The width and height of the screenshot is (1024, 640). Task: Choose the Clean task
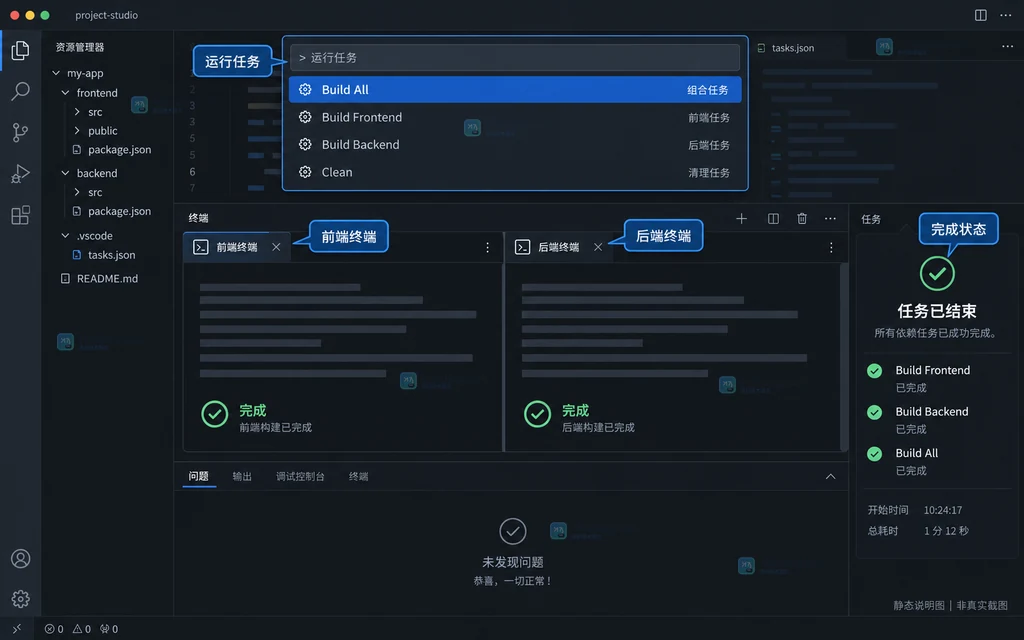tap(515, 172)
